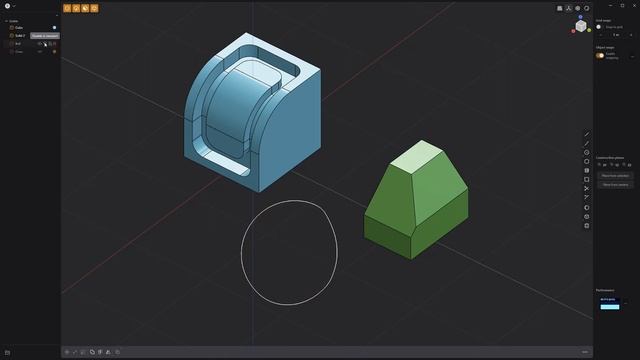
Task: Select solid selection mode, fourth orange button
Action: tap(94, 8)
